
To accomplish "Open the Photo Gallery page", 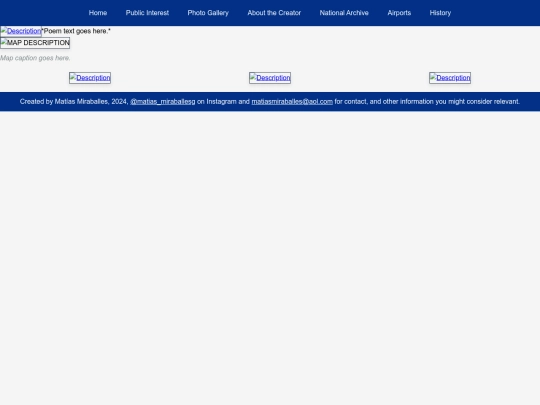I will pos(208,13).
